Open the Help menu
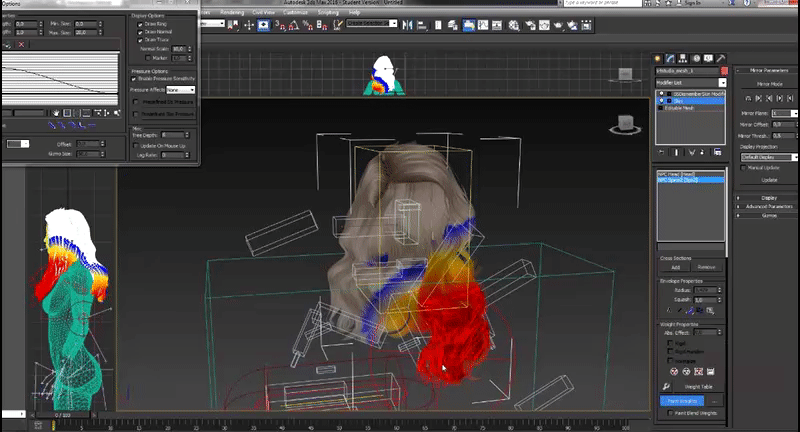Image resolution: width=800 pixels, height=432 pixels. (x=355, y=12)
